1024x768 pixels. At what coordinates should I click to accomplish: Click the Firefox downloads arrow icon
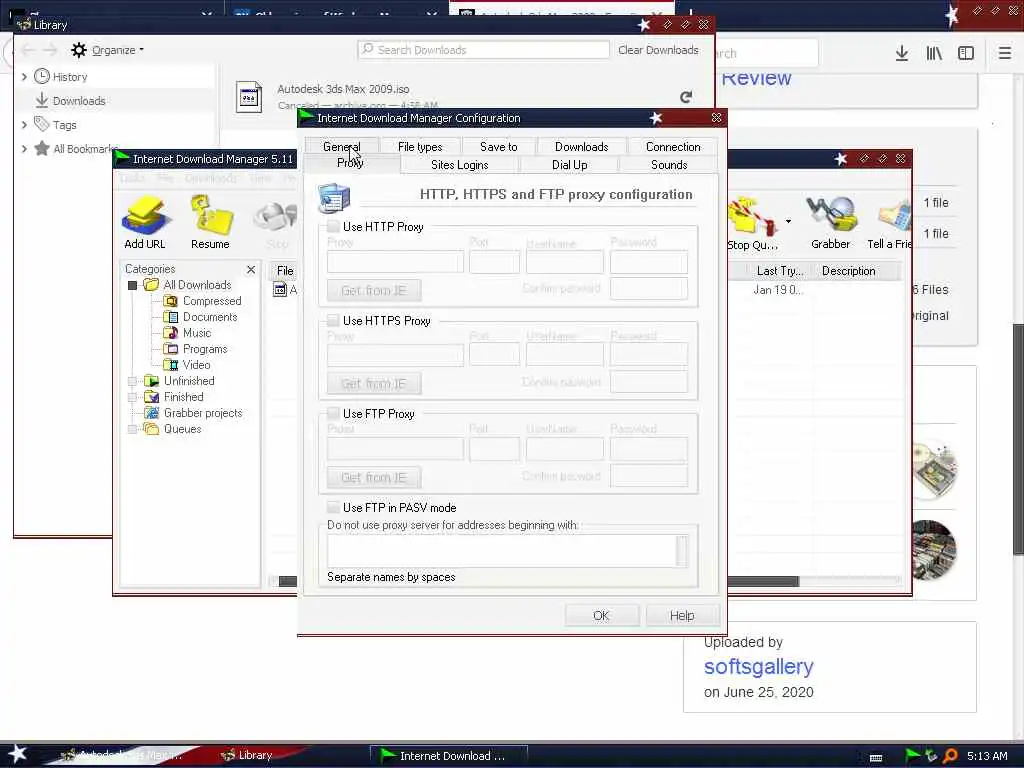(902, 54)
